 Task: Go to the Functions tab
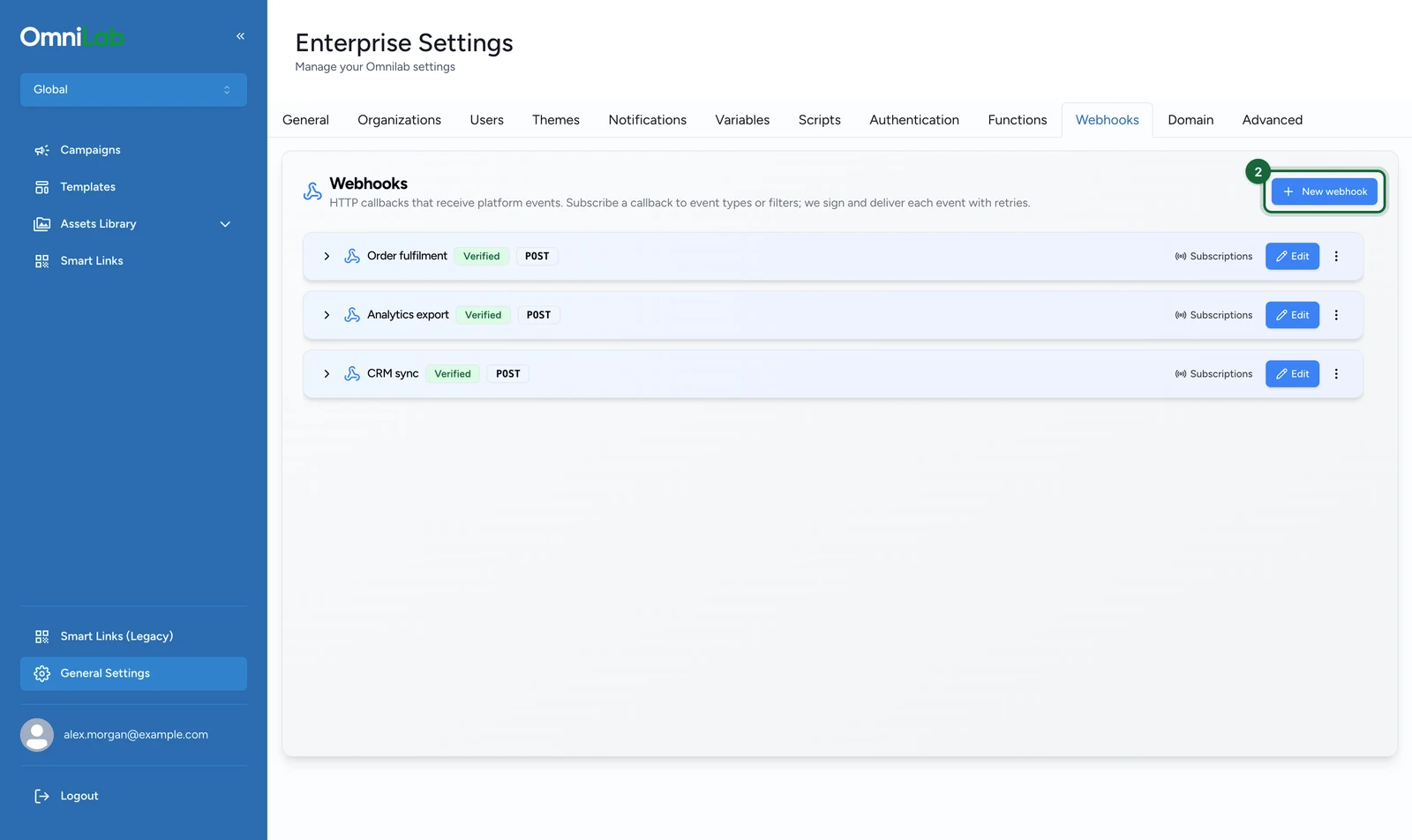click(1018, 120)
